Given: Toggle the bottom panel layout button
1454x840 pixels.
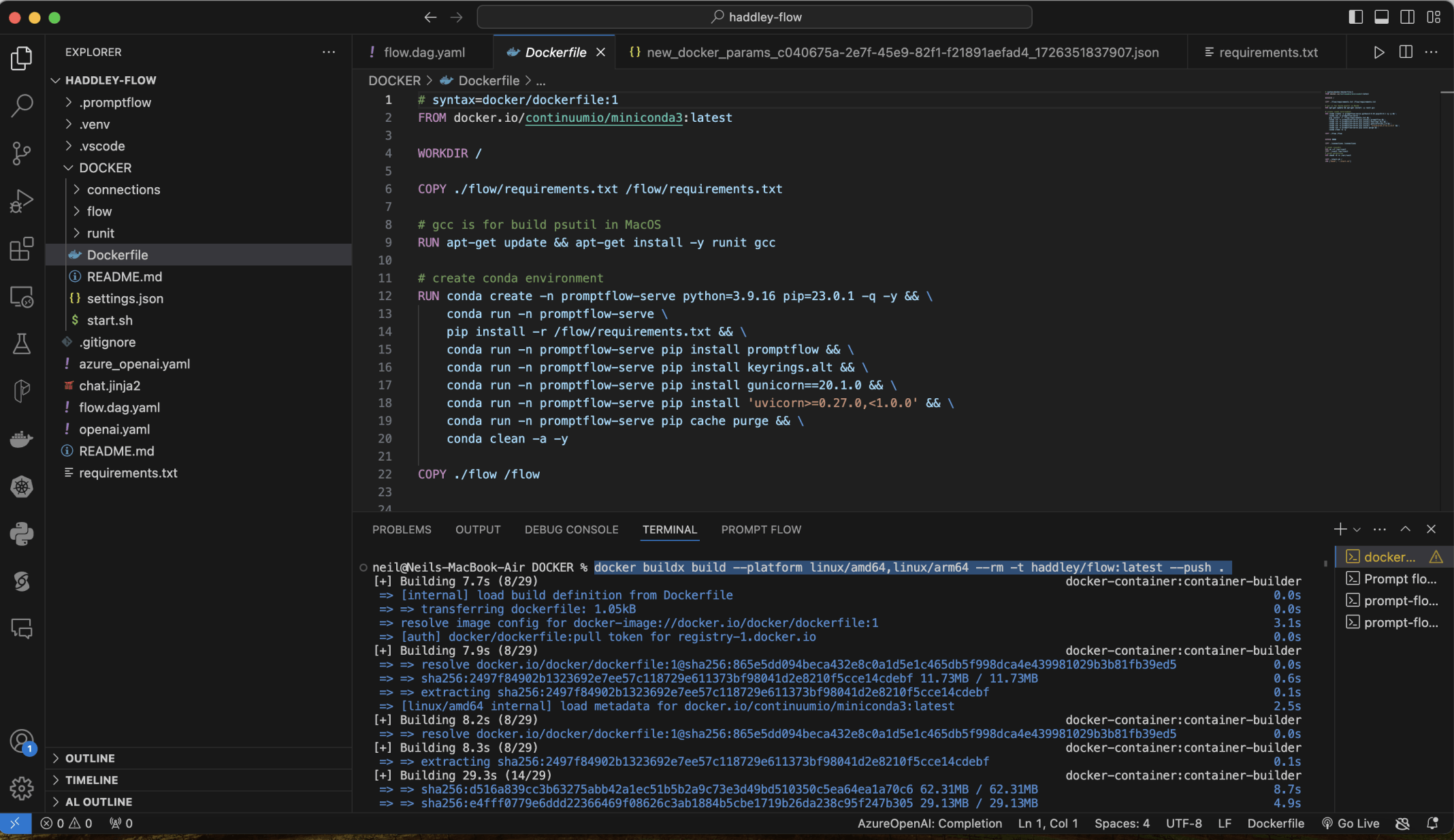Looking at the screenshot, I should [x=1381, y=17].
